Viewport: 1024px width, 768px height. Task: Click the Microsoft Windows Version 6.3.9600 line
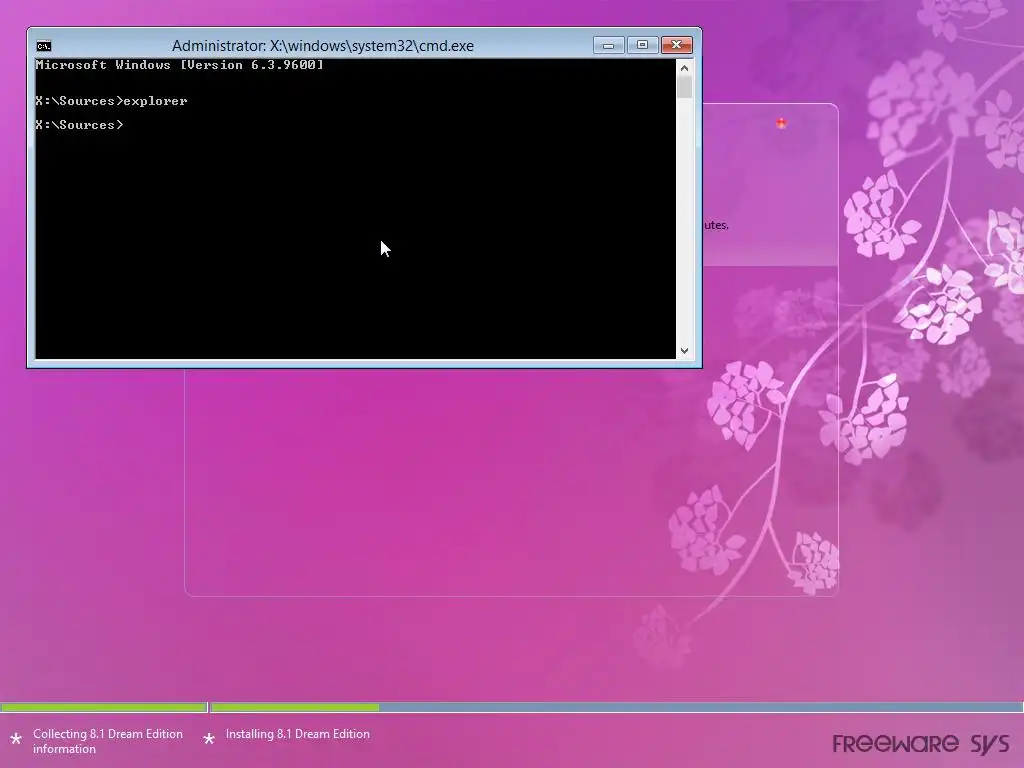point(180,65)
